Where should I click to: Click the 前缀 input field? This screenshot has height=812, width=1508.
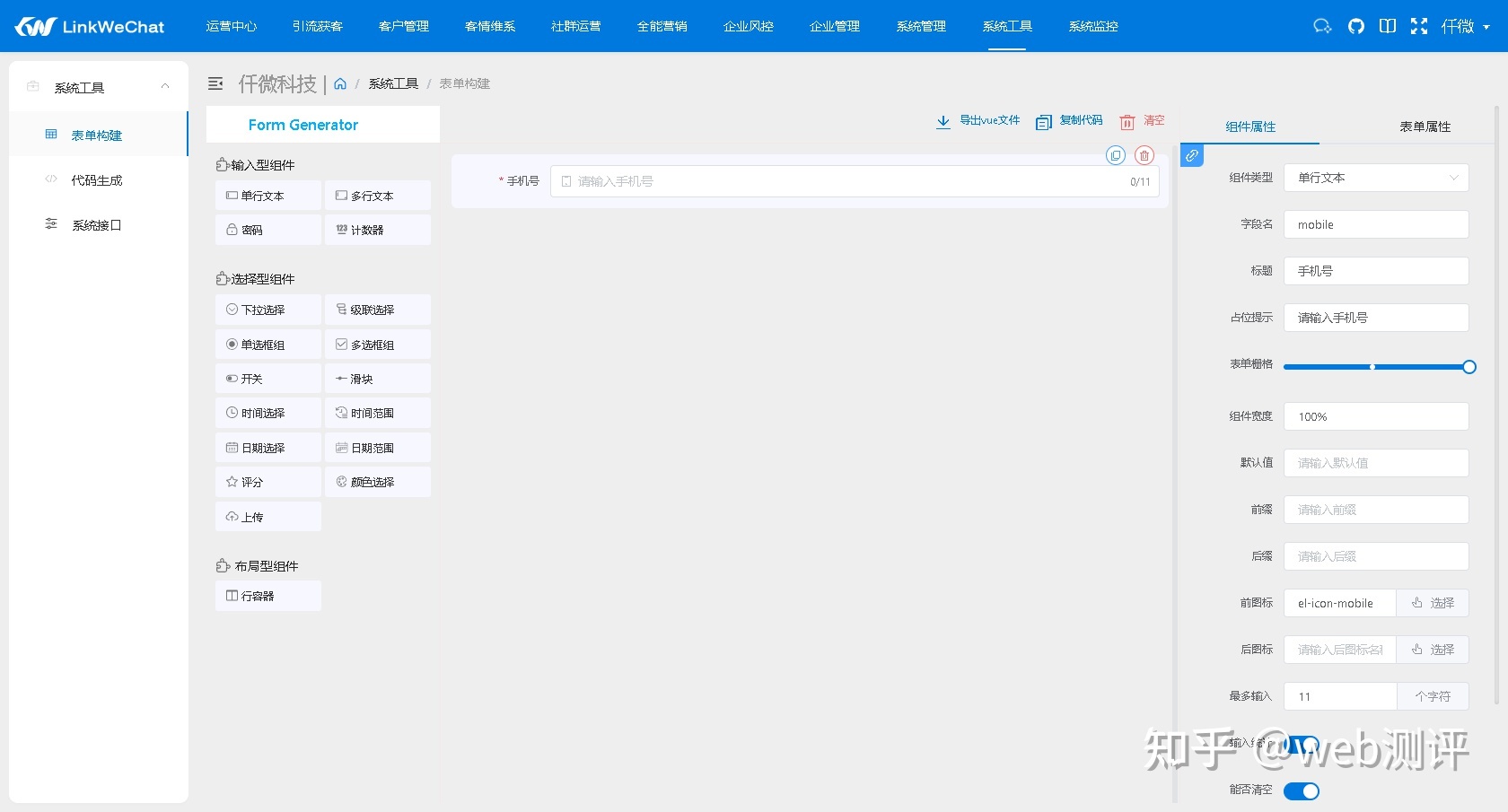(1376, 510)
